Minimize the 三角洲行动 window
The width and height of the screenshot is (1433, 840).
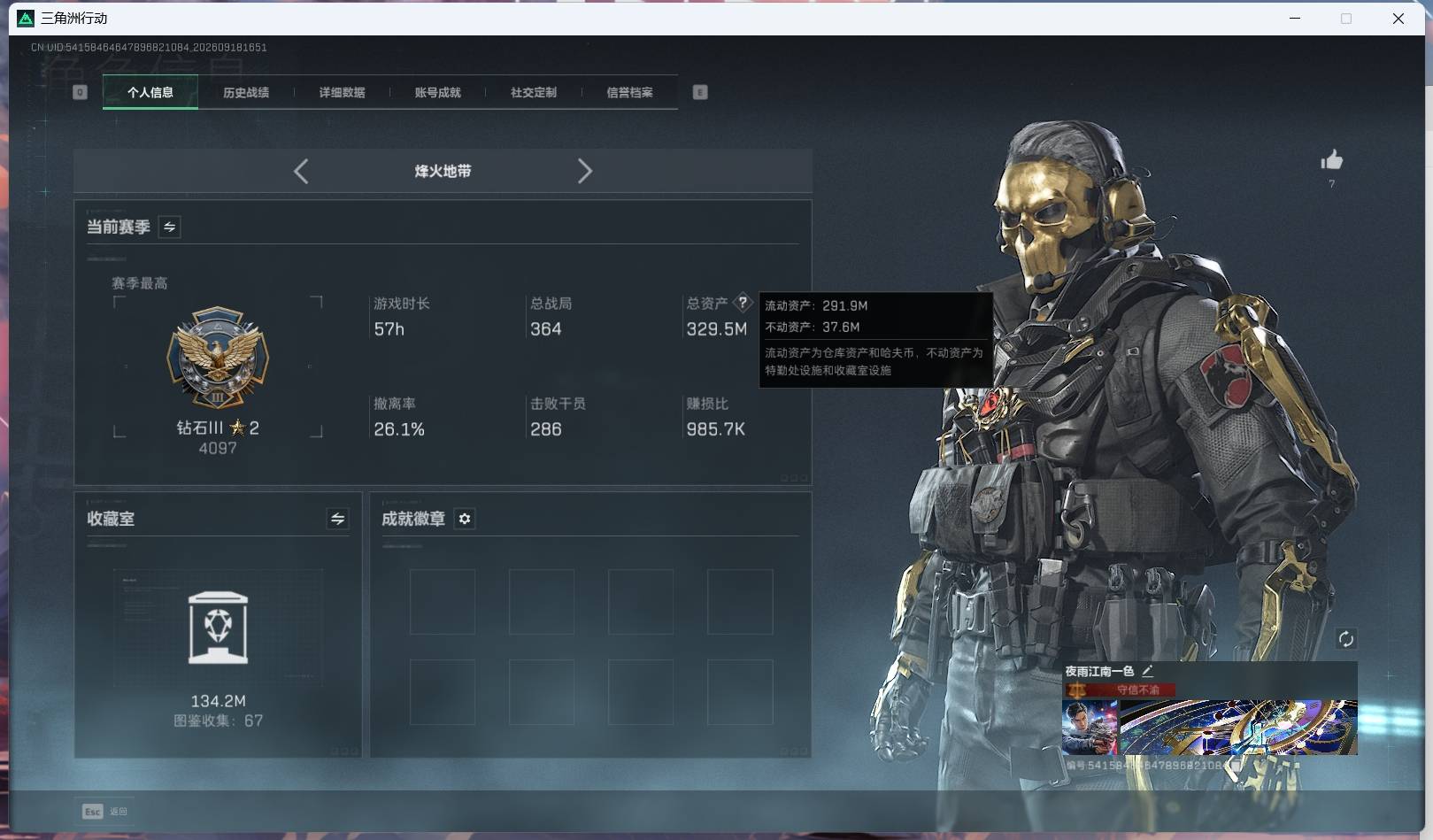(x=1295, y=19)
